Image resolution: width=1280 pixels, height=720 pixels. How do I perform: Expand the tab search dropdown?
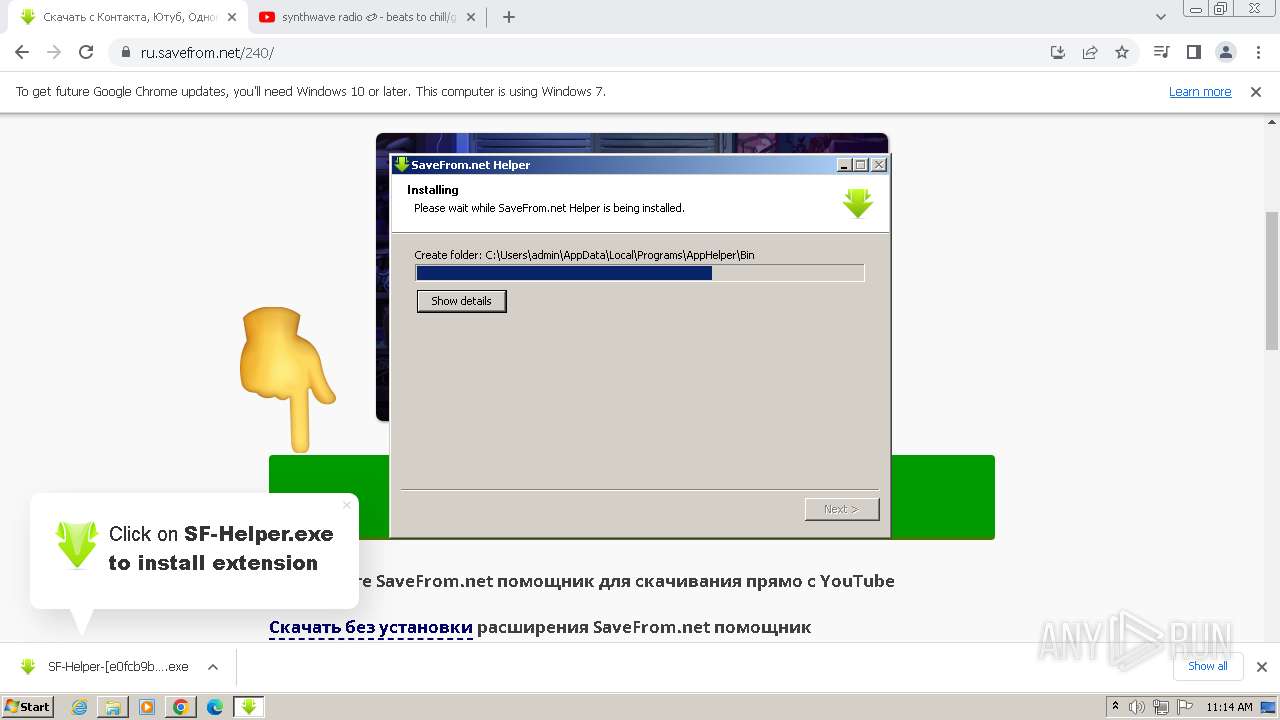[1161, 17]
